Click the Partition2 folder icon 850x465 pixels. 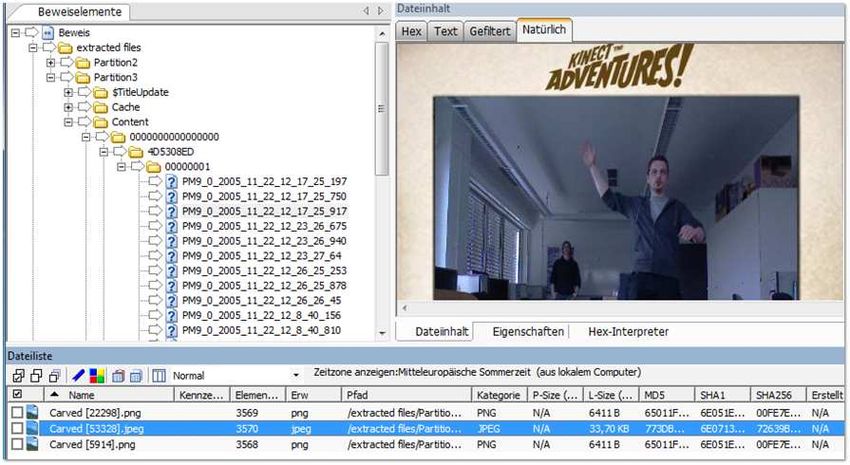click(x=83, y=63)
